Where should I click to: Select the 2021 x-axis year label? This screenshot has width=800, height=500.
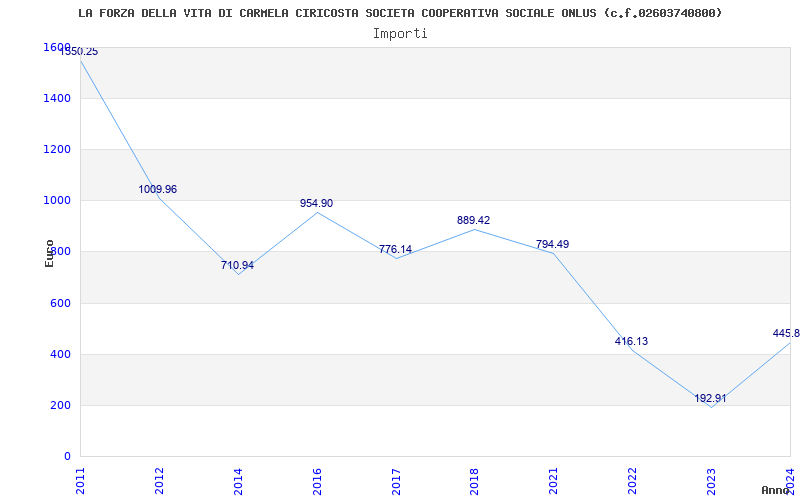(x=554, y=482)
